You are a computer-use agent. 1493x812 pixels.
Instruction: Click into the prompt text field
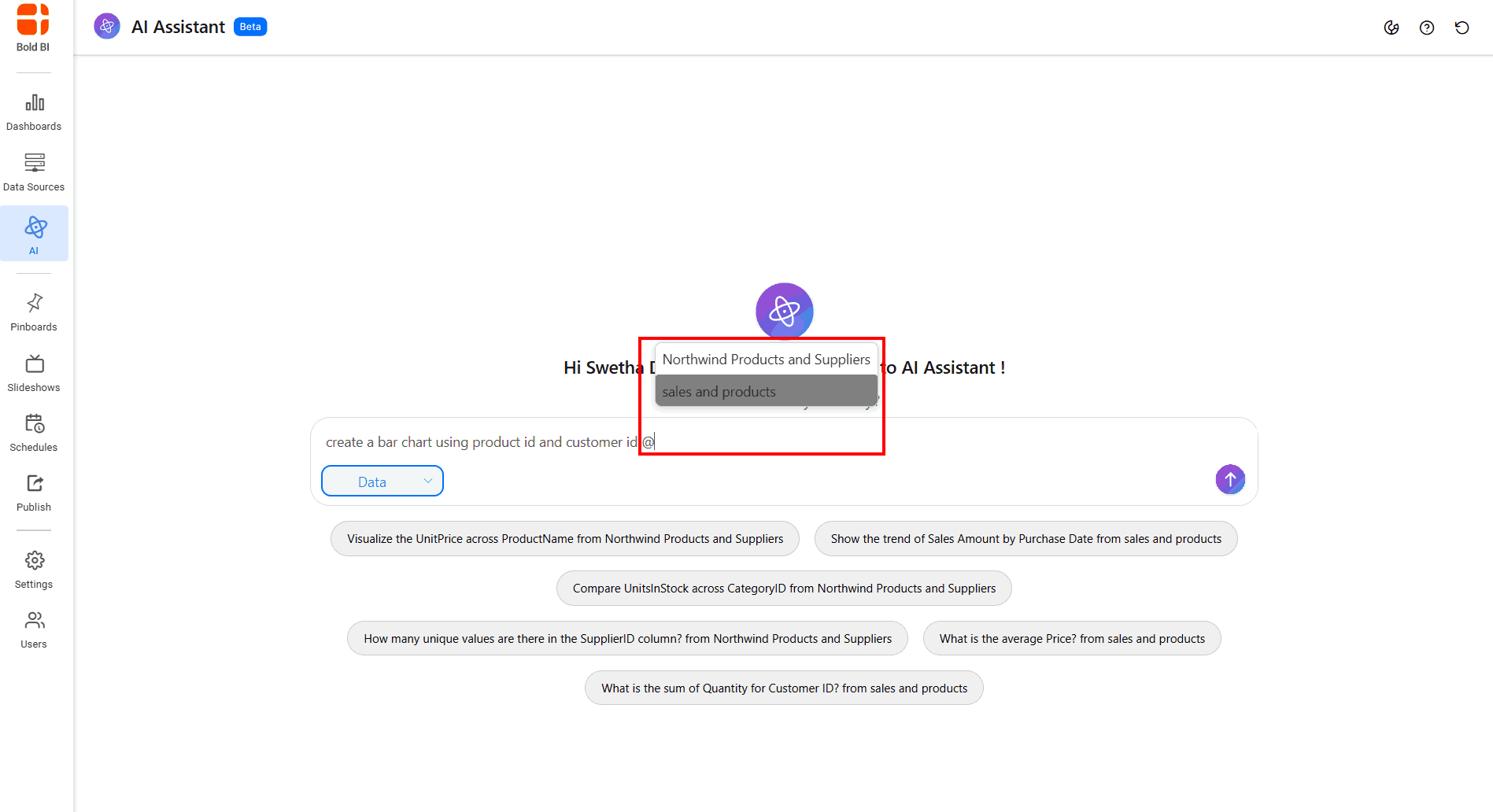784,442
